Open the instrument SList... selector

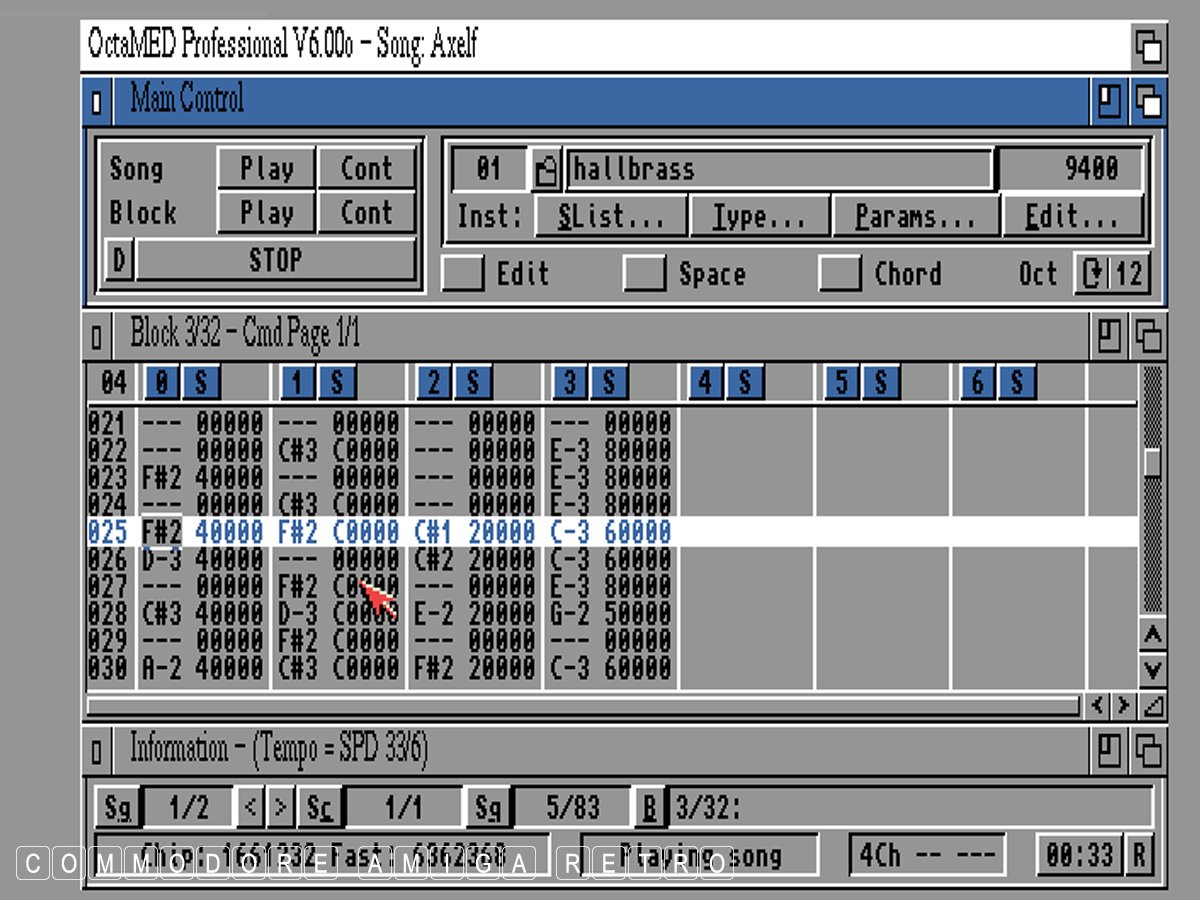(611, 217)
